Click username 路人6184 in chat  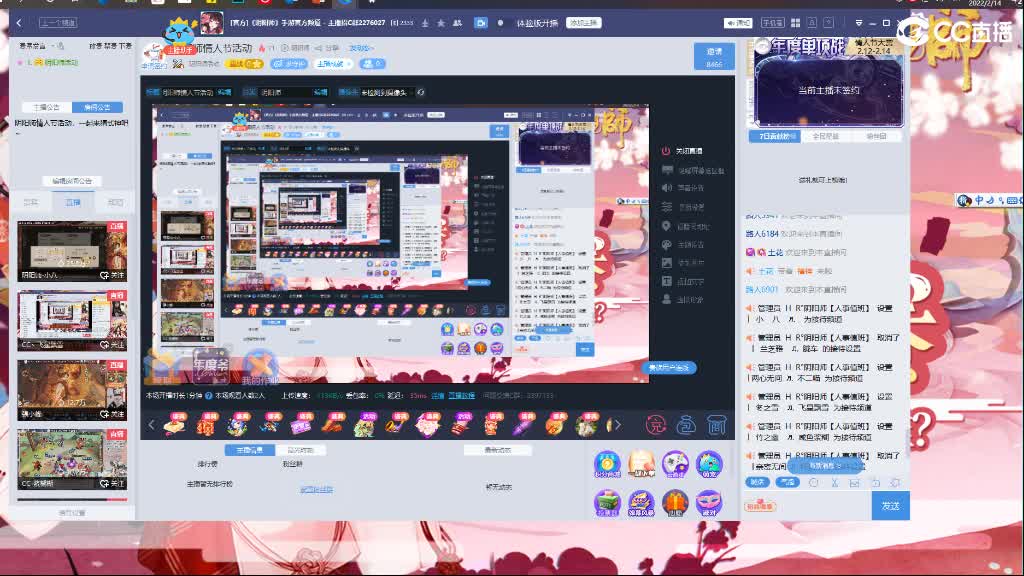coord(762,234)
